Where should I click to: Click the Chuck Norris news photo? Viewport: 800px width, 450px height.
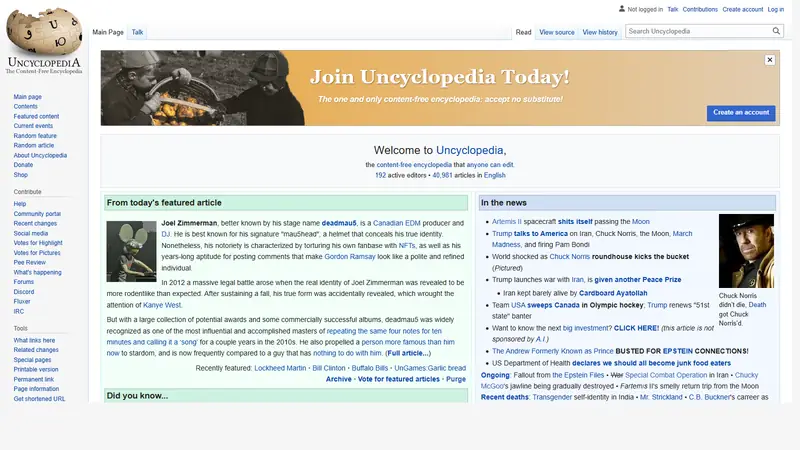click(x=746, y=251)
